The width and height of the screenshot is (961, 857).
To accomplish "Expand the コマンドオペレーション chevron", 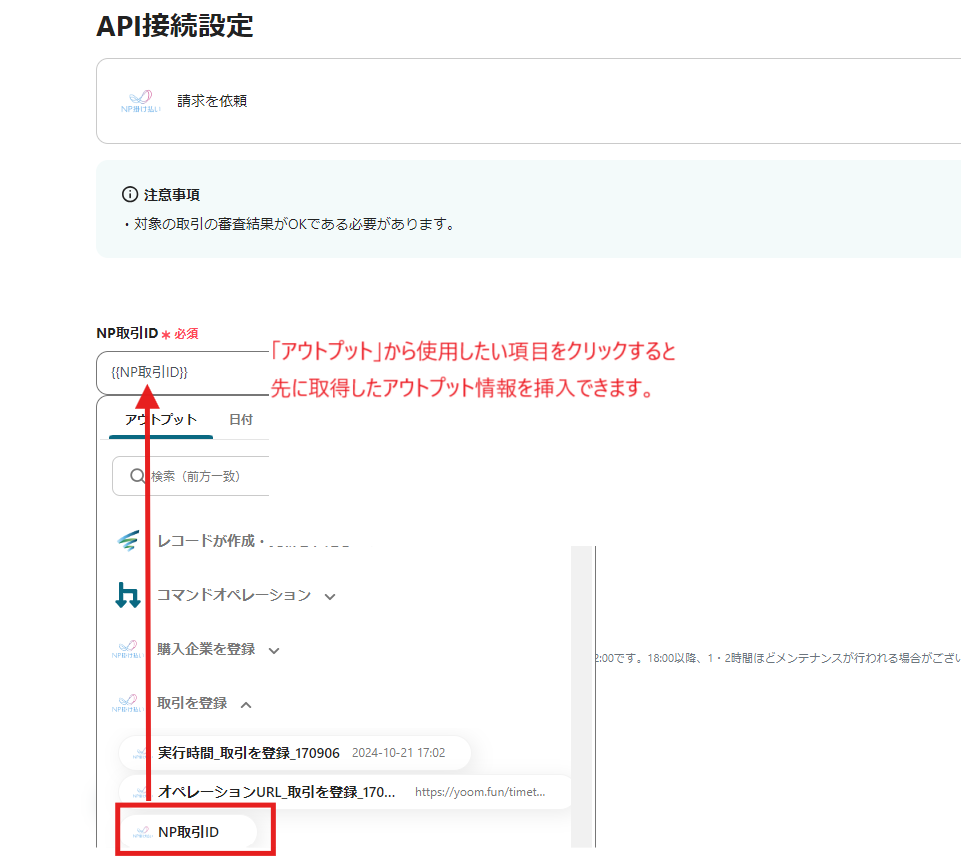I will tap(330, 596).
